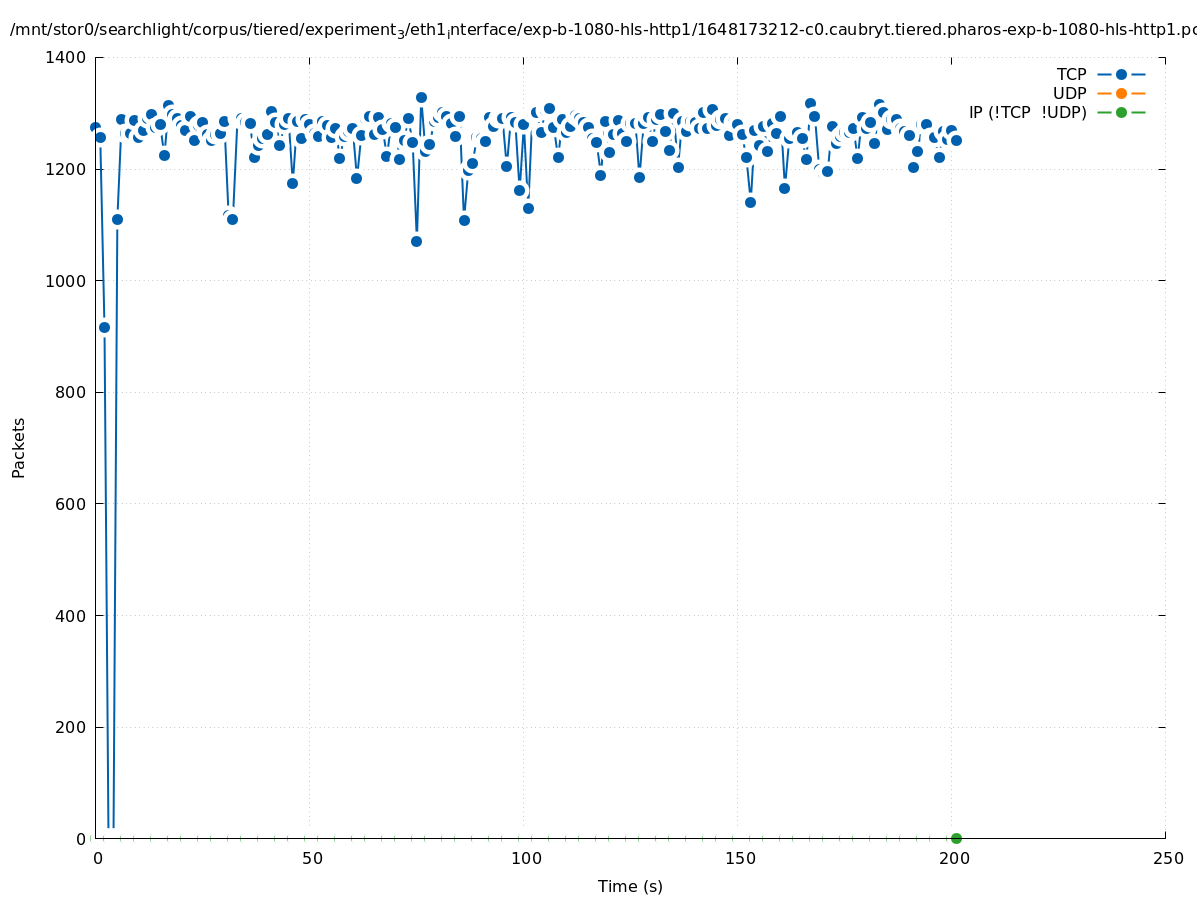Viewport: 1197px width, 900px height.
Task: Click the Packets y-axis label
Action: pos(19,447)
